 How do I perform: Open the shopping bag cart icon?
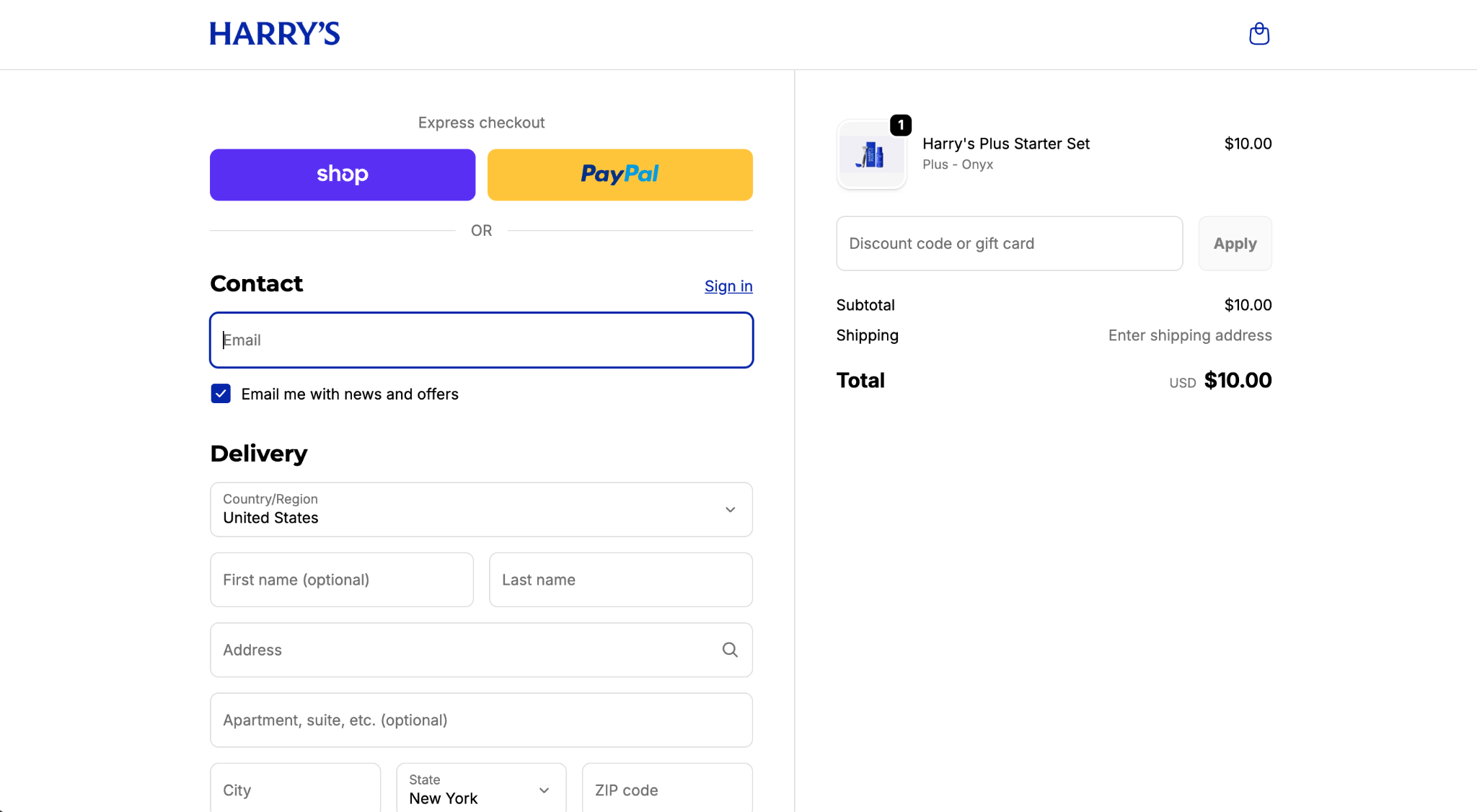[1259, 34]
